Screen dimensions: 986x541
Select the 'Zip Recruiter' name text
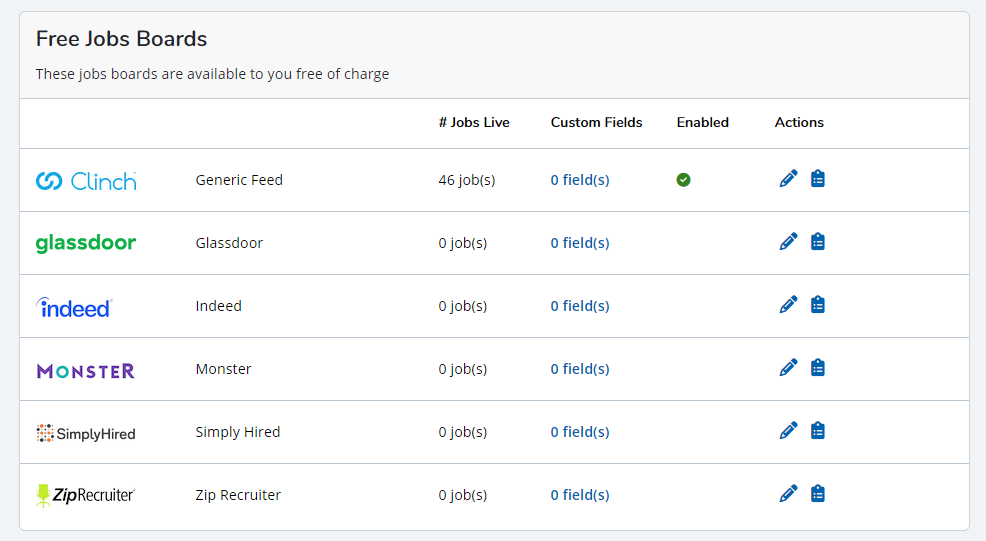[238, 494]
